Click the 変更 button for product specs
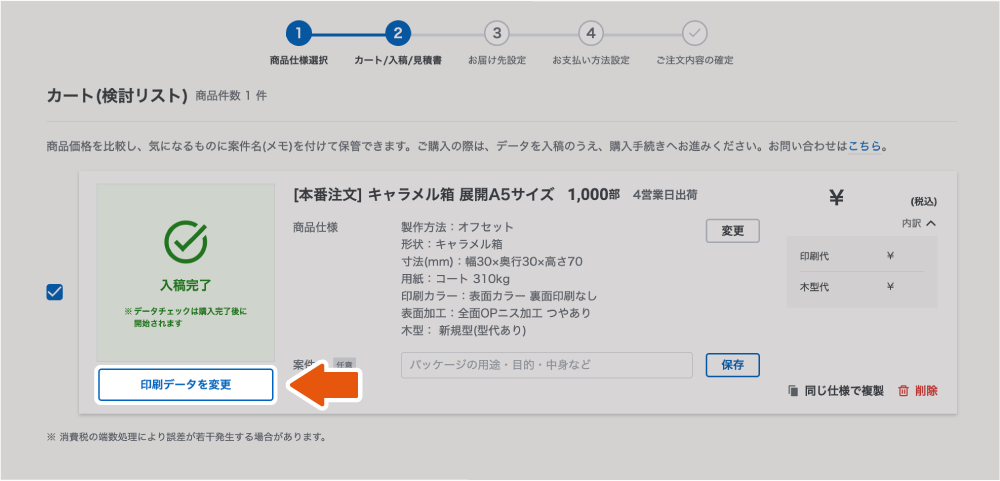Viewport: 1000px width, 481px height. [x=733, y=231]
